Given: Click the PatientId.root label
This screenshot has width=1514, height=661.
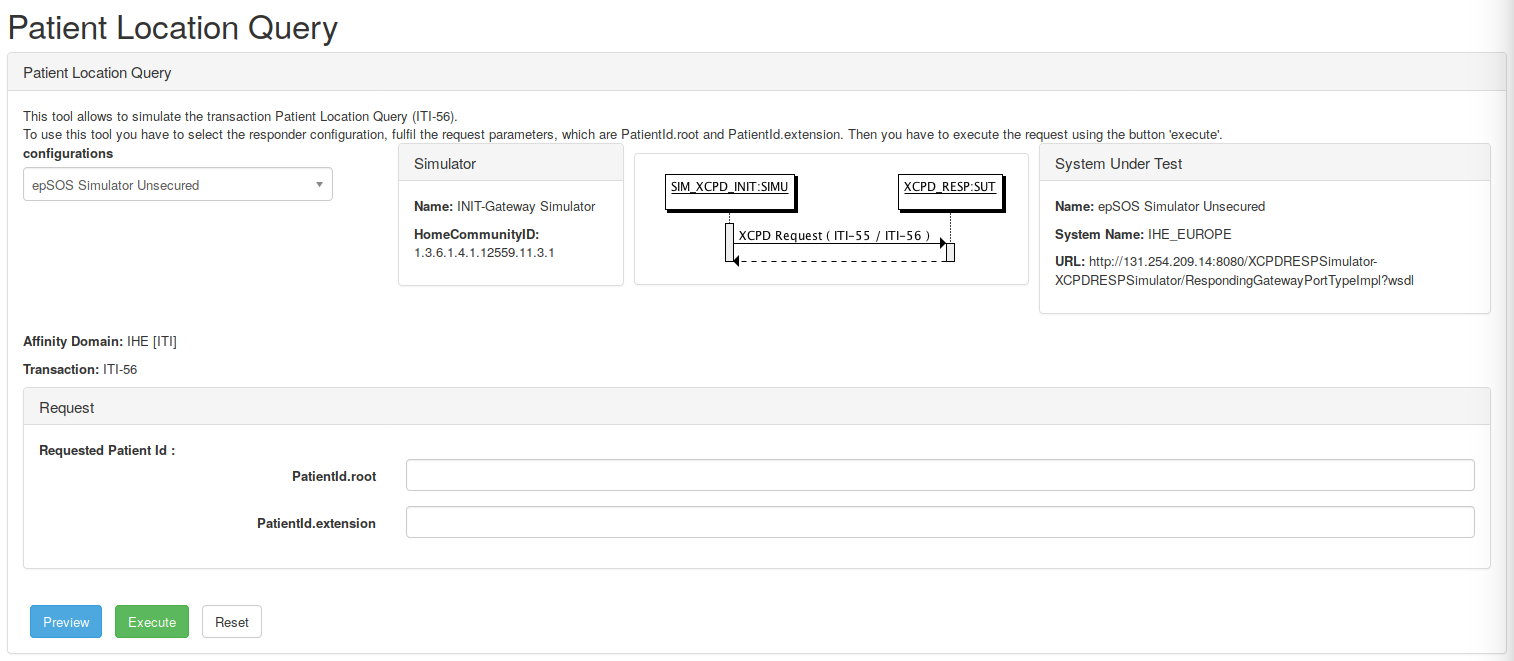Looking at the screenshot, I should click(334, 477).
